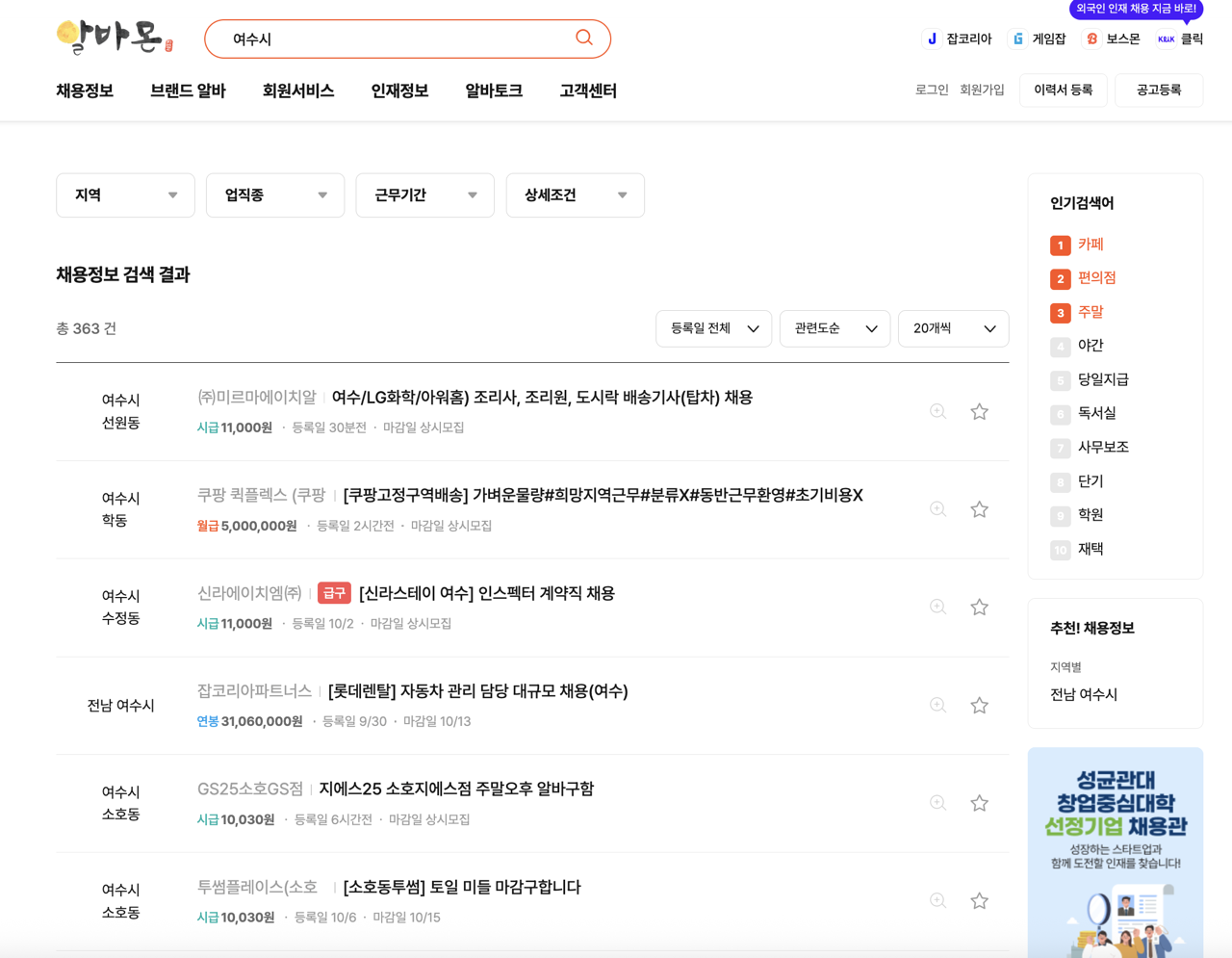Star the 롯데렌탈 자동차 관리 listing
This screenshot has width=1232, height=958.
979,705
